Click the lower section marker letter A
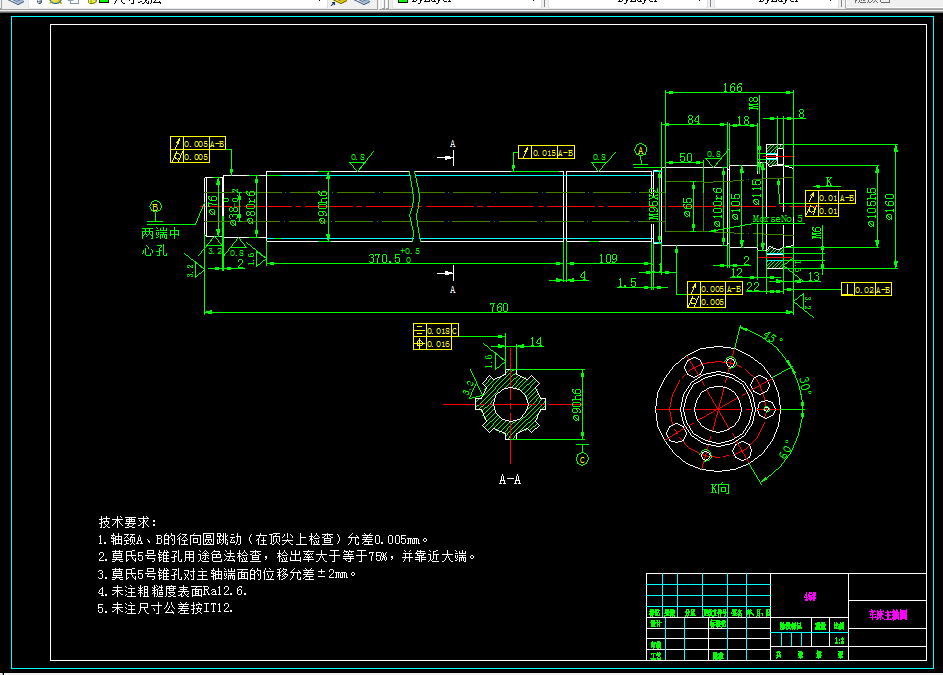Viewport: 943px width, 675px height. (x=453, y=290)
